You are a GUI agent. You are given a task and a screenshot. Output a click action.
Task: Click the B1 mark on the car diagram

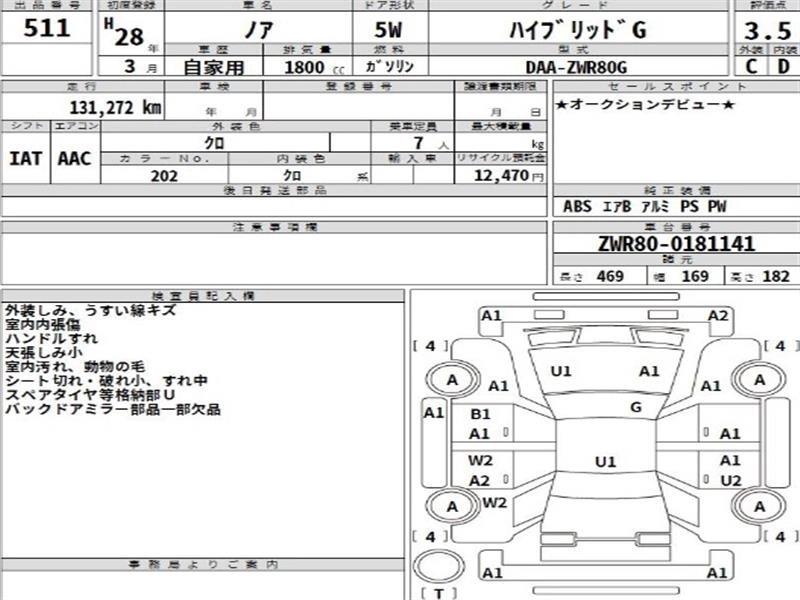tap(480, 414)
